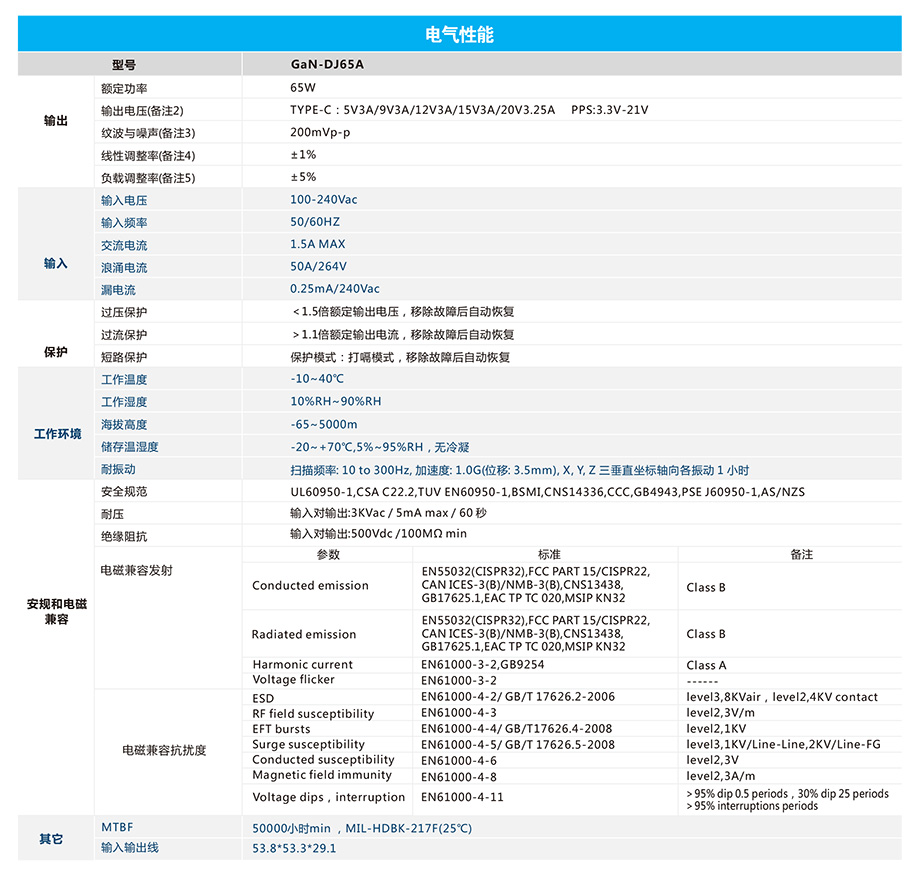914x873 pixels.
Task: Select the model value GaN-DJ65A
Action: [327, 64]
